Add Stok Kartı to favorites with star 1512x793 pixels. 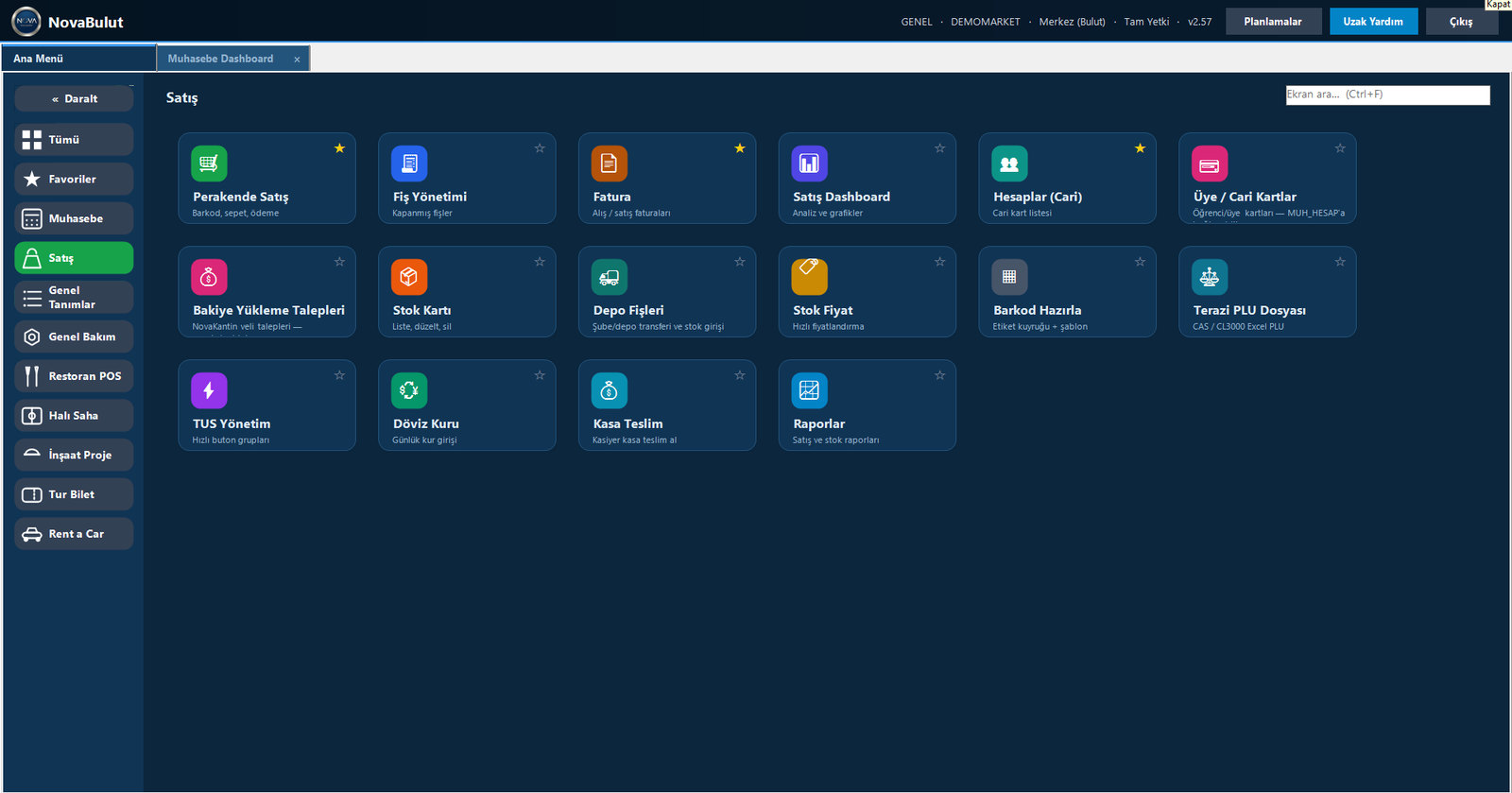(x=540, y=262)
